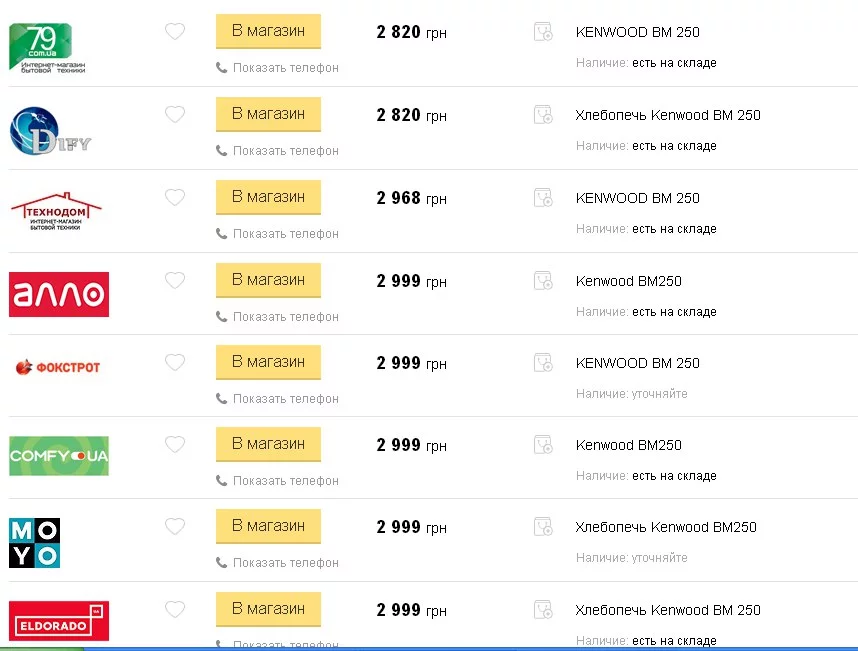858x651 pixels.
Task: Click the Comfy UA store logo
Action: 59,457
